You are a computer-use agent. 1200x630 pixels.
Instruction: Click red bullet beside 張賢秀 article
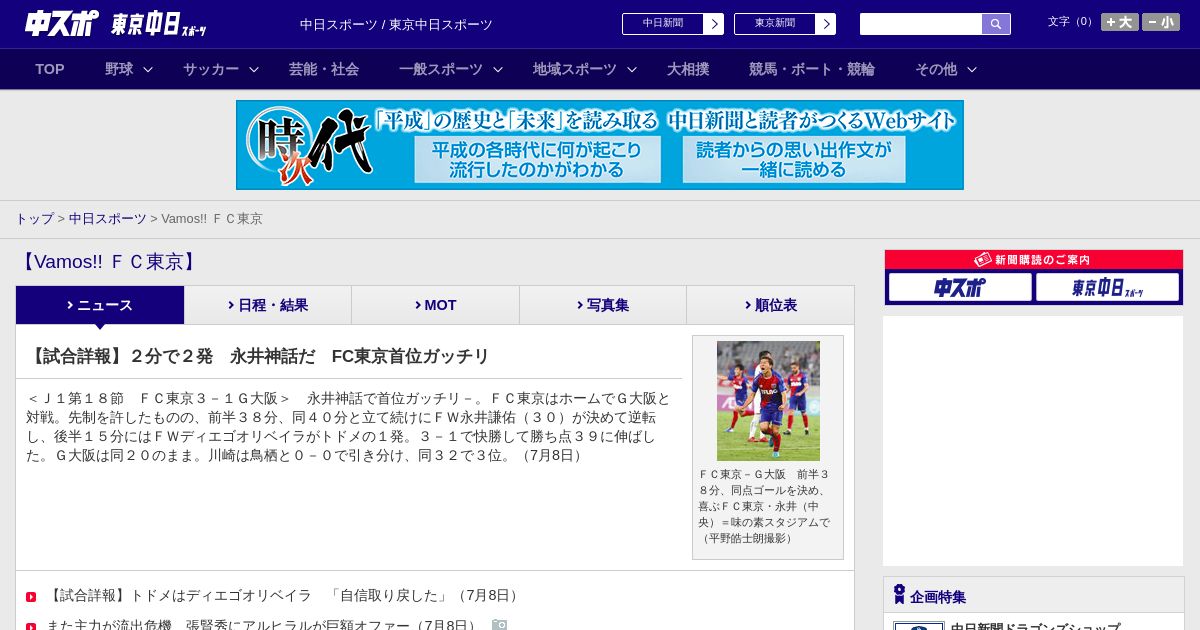pos(31,626)
